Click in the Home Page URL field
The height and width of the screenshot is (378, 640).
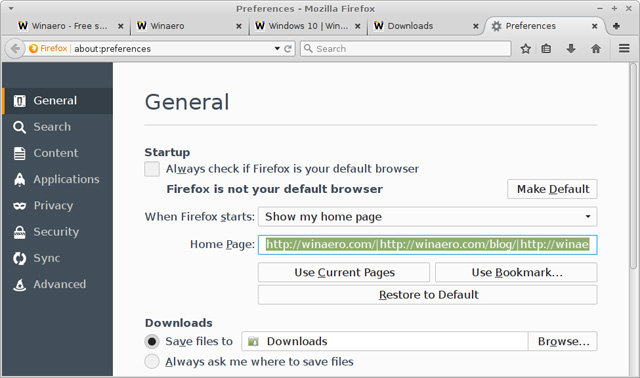(x=427, y=245)
